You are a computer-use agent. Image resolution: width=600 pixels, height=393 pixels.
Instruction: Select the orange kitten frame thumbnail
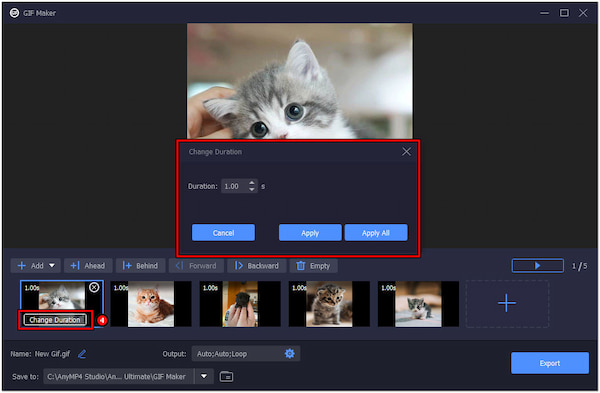(x=151, y=304)
